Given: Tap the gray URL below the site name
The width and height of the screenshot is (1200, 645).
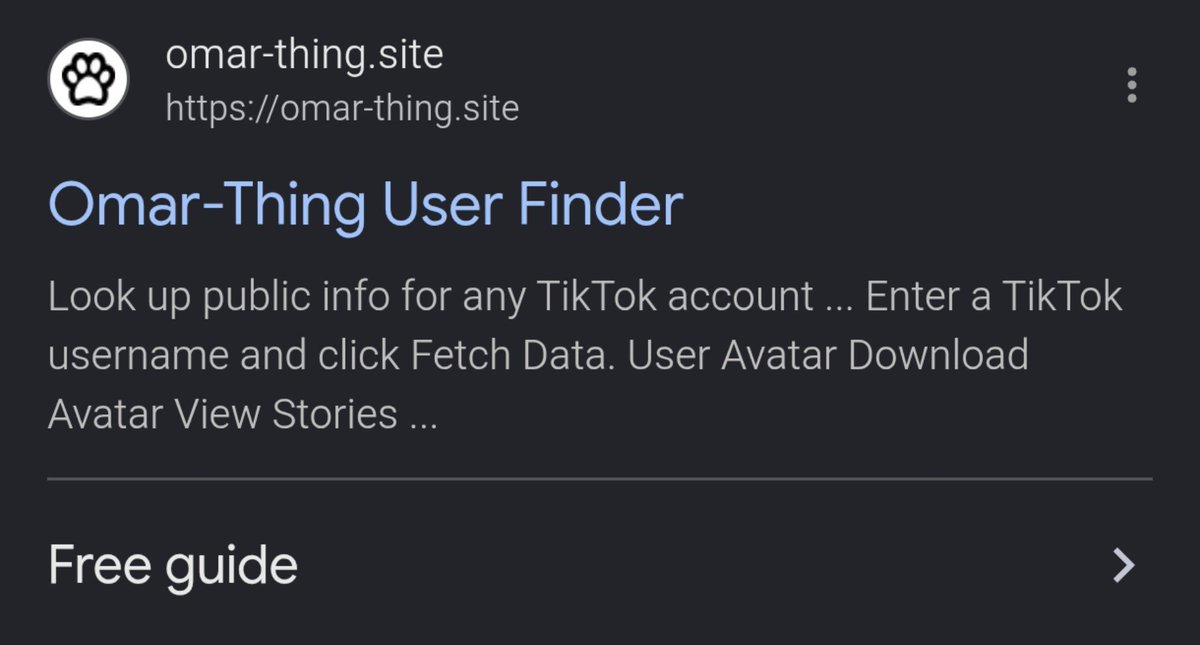Looking at the screenshot, I should pyautogui.click(x=342, y=108).
